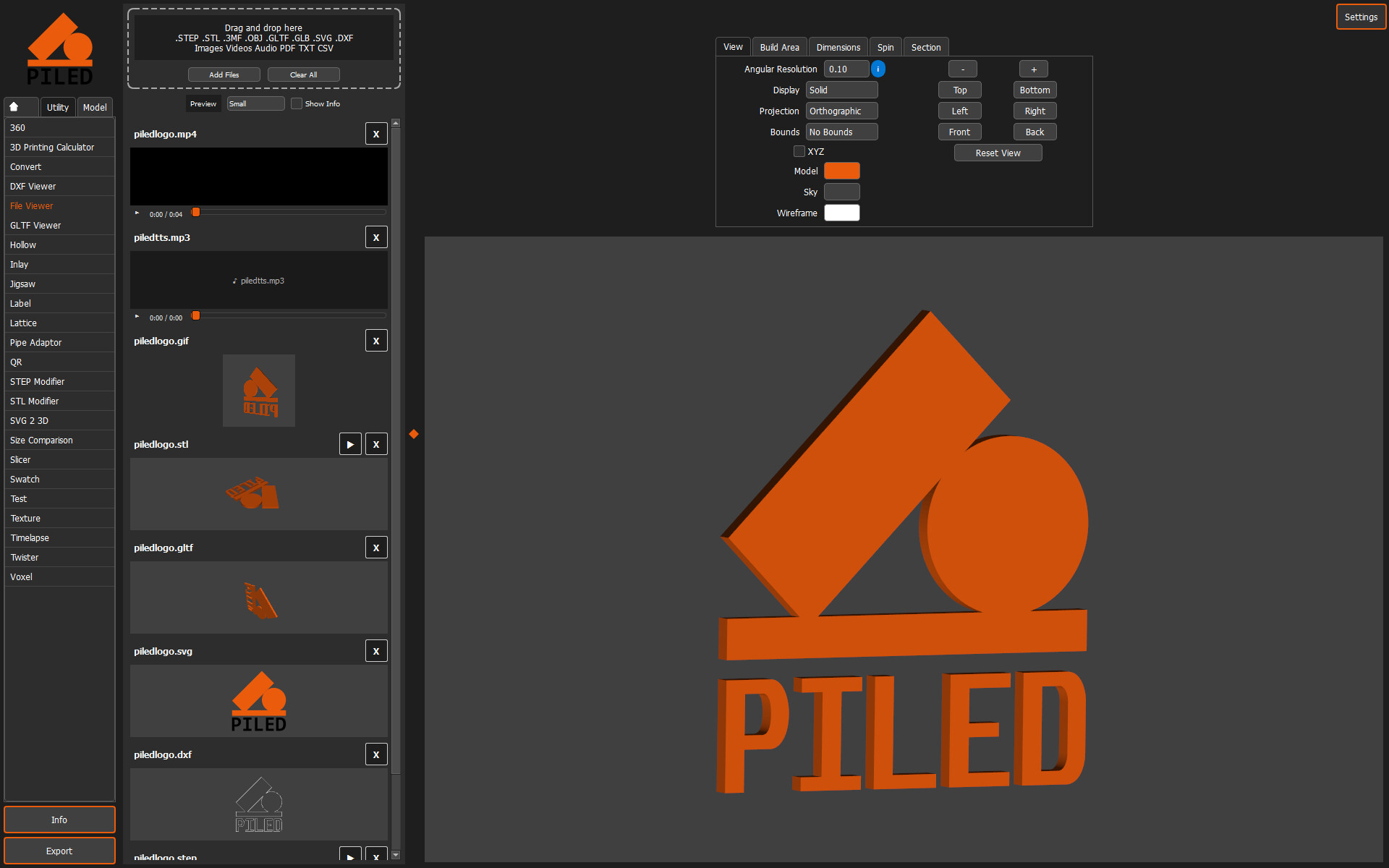
Task: Click the piledlogo.gif thumbnail
Action: pos(259,391)
